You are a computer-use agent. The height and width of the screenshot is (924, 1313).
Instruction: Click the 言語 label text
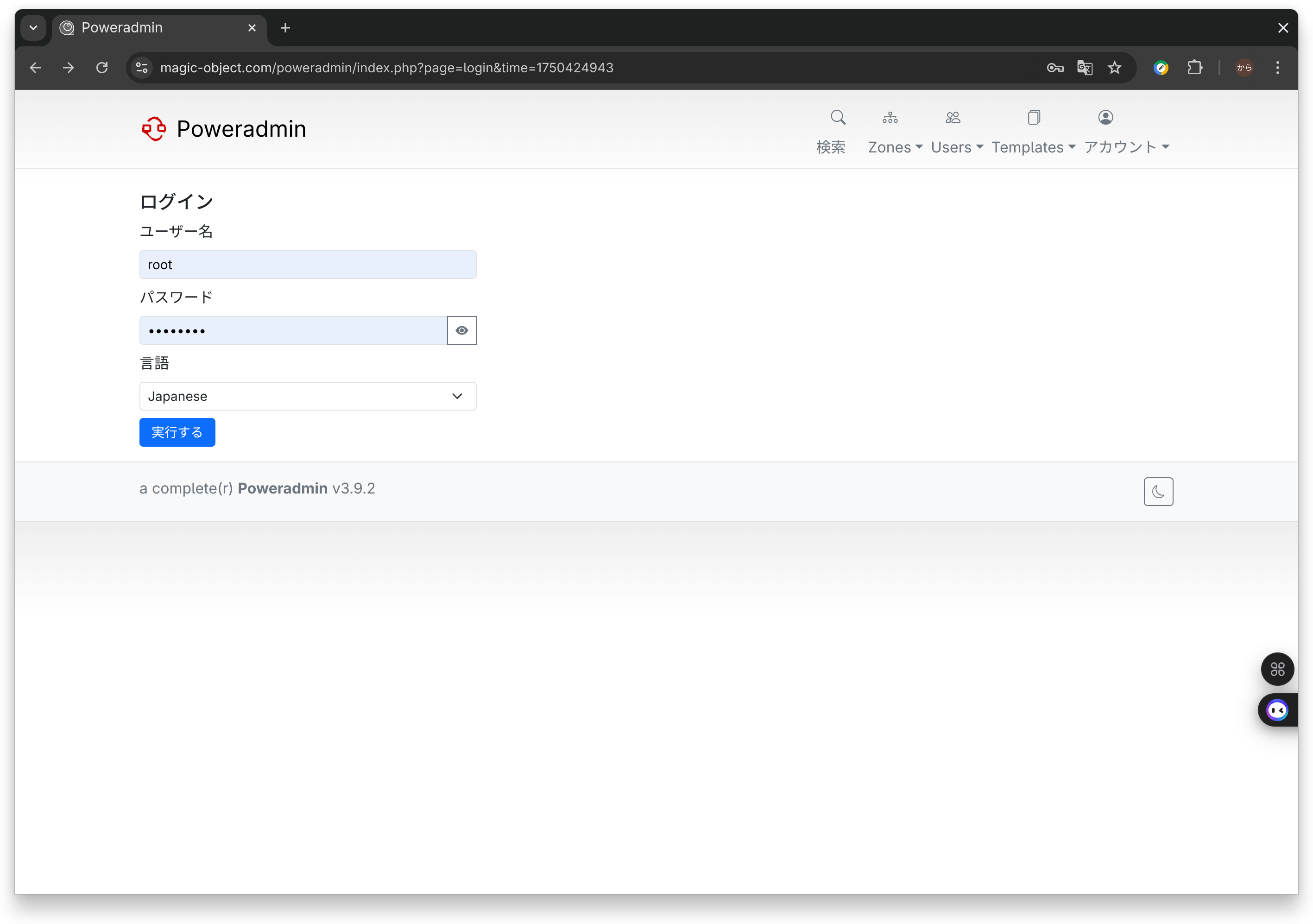(x=154, y=363)
